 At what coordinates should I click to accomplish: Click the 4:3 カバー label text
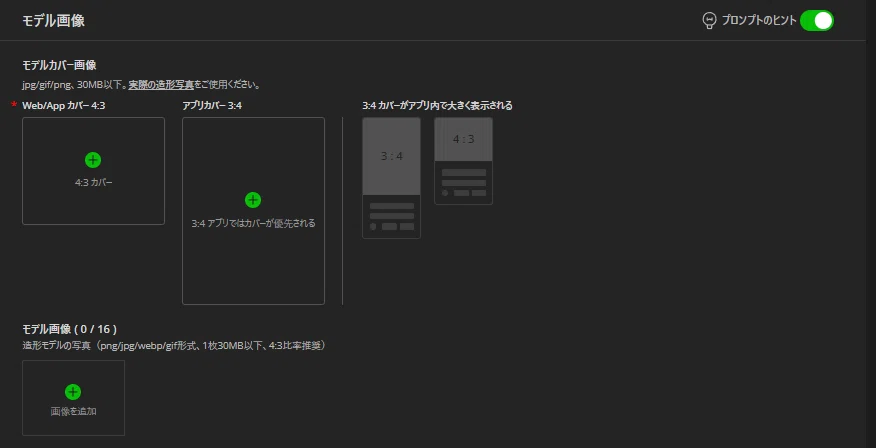coord(93,182)
